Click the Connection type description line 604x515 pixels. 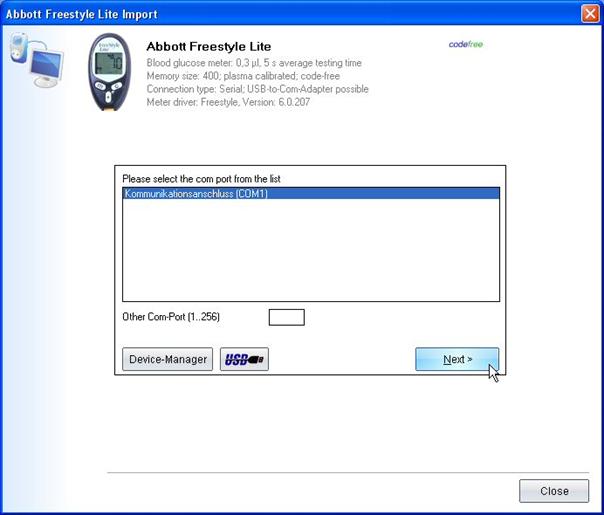(257, 89)
